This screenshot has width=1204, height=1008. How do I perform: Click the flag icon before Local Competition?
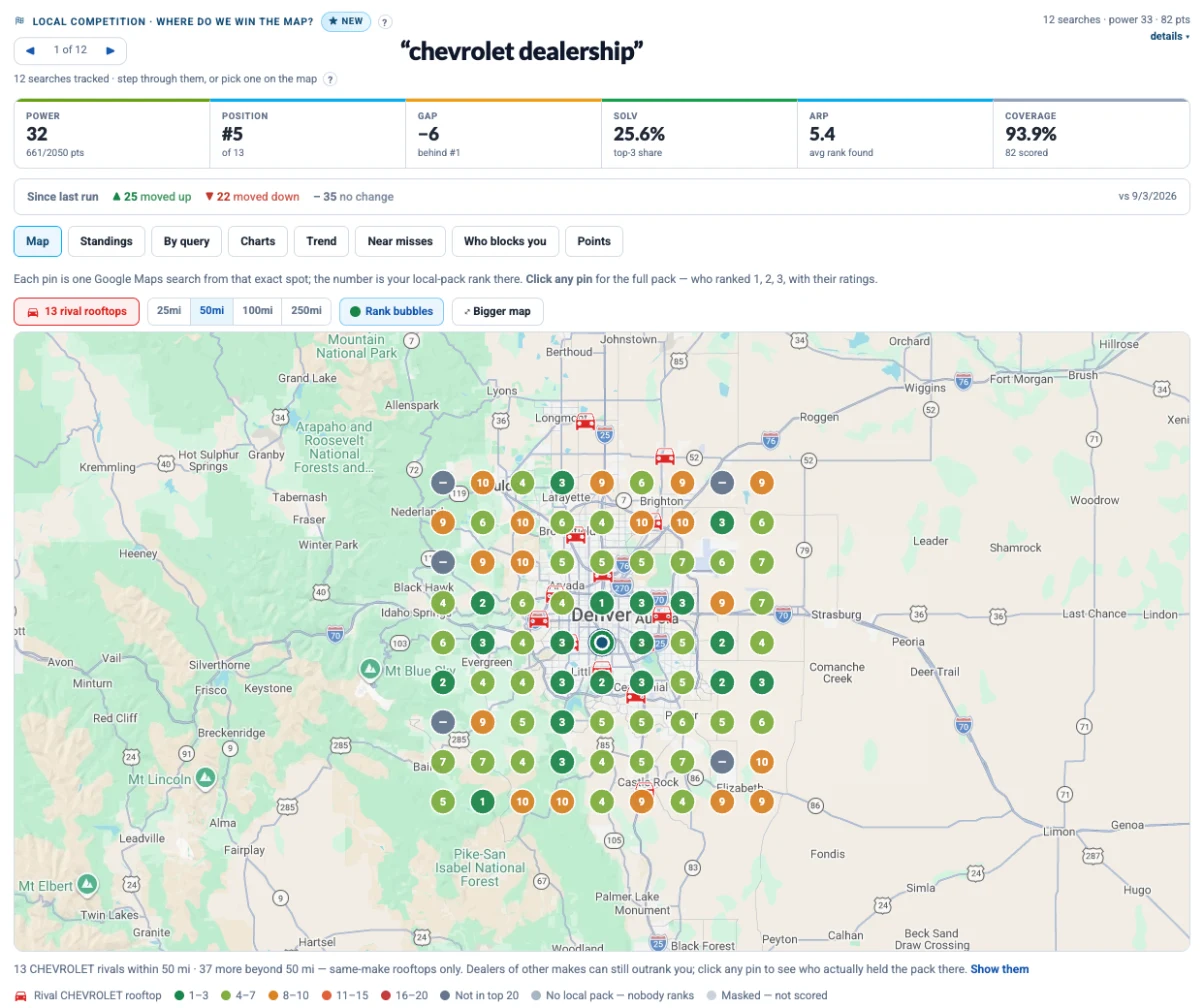click(x=20, y=21)
